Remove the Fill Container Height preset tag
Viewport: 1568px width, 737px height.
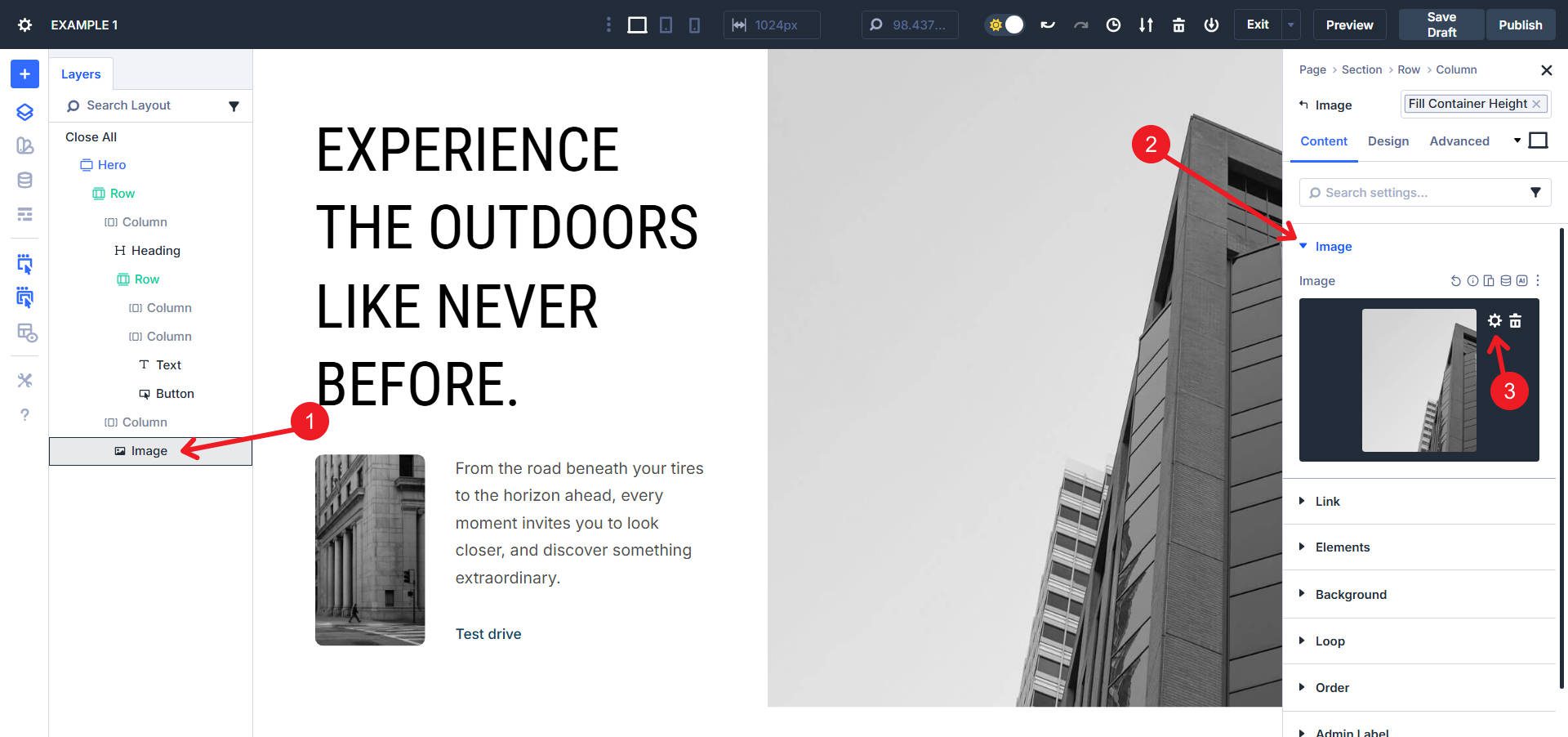(1536, 104)
